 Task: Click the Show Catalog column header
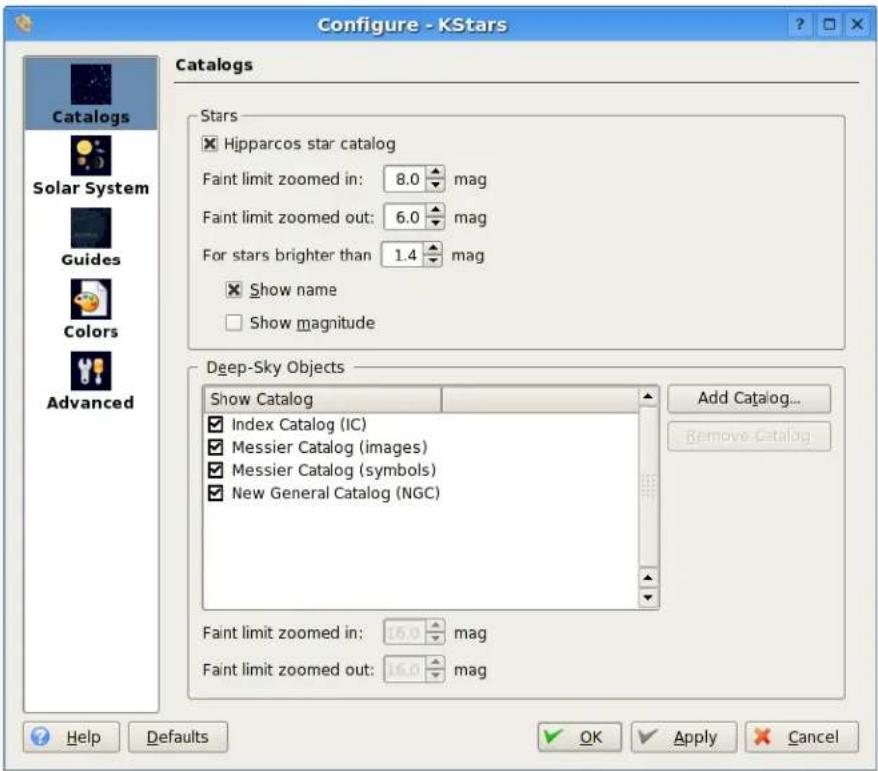click(323, 399)
